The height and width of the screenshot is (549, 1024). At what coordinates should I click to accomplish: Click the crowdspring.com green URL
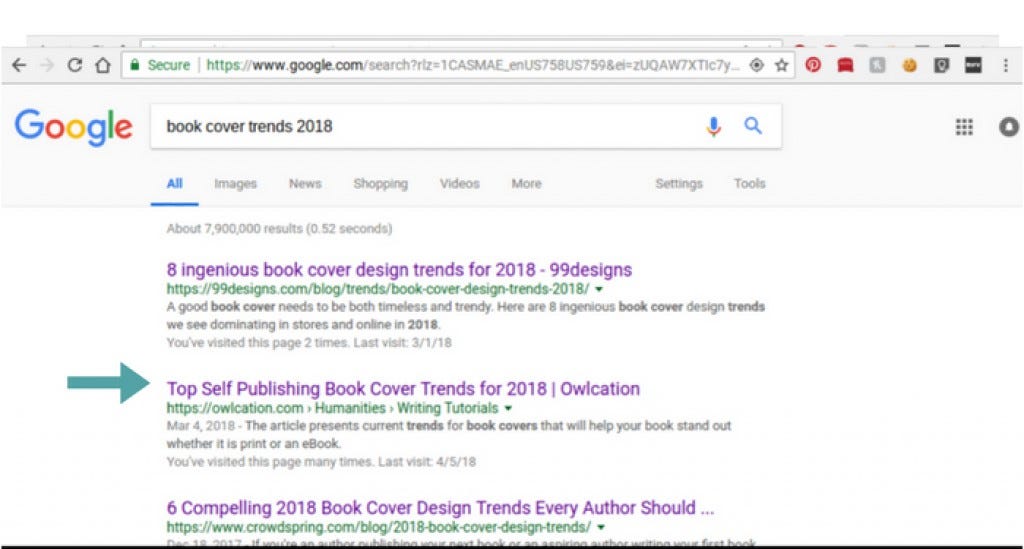[379, 527]
